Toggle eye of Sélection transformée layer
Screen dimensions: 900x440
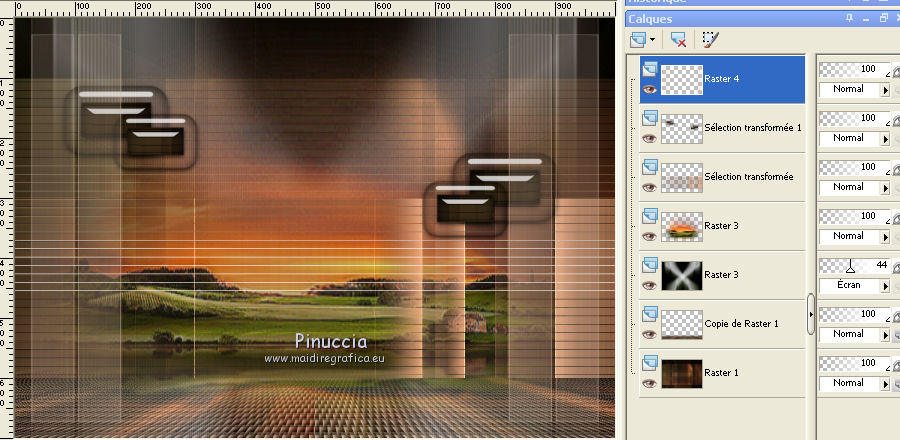point(649,187)
